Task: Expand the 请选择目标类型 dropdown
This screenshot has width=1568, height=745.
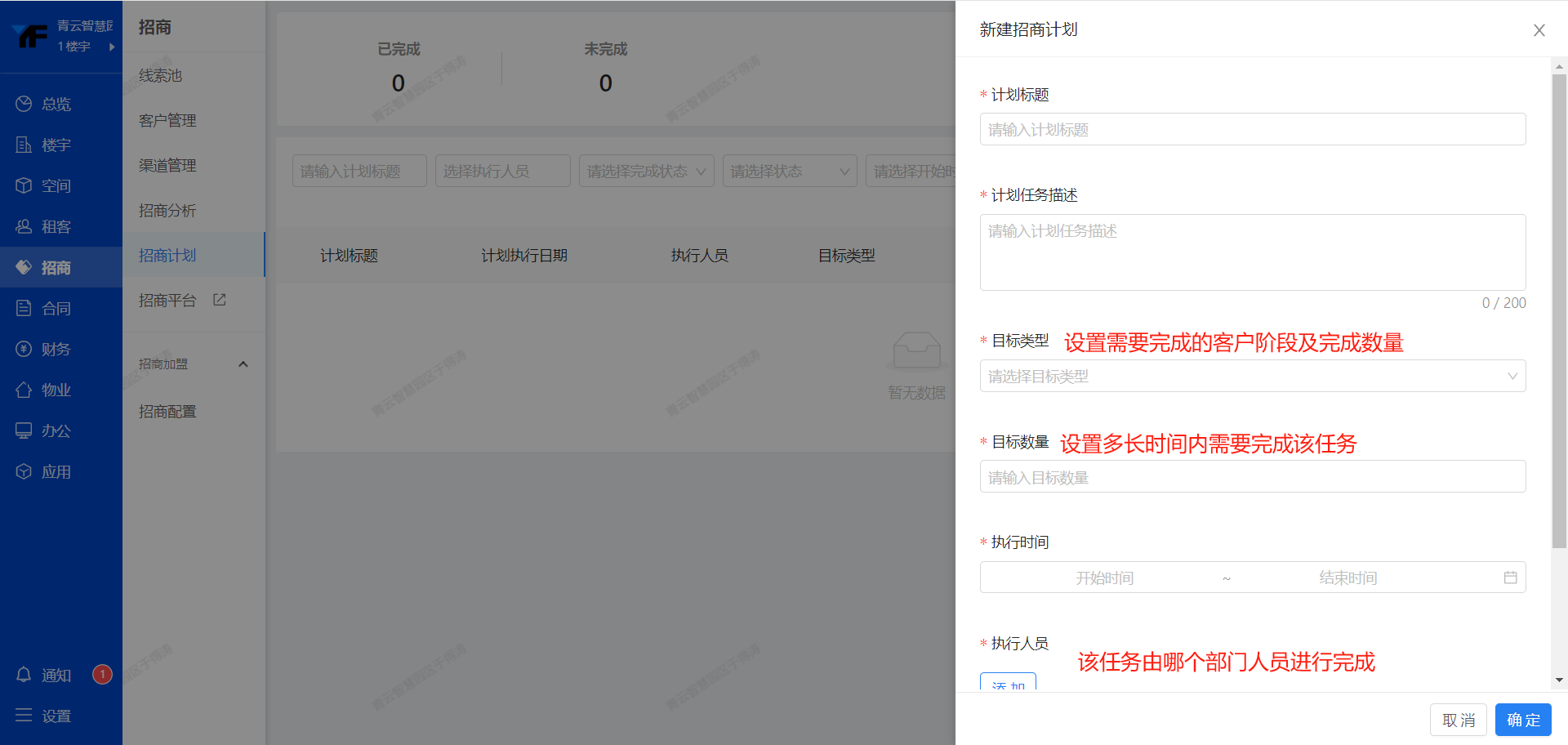Action: coord(1252,377)
